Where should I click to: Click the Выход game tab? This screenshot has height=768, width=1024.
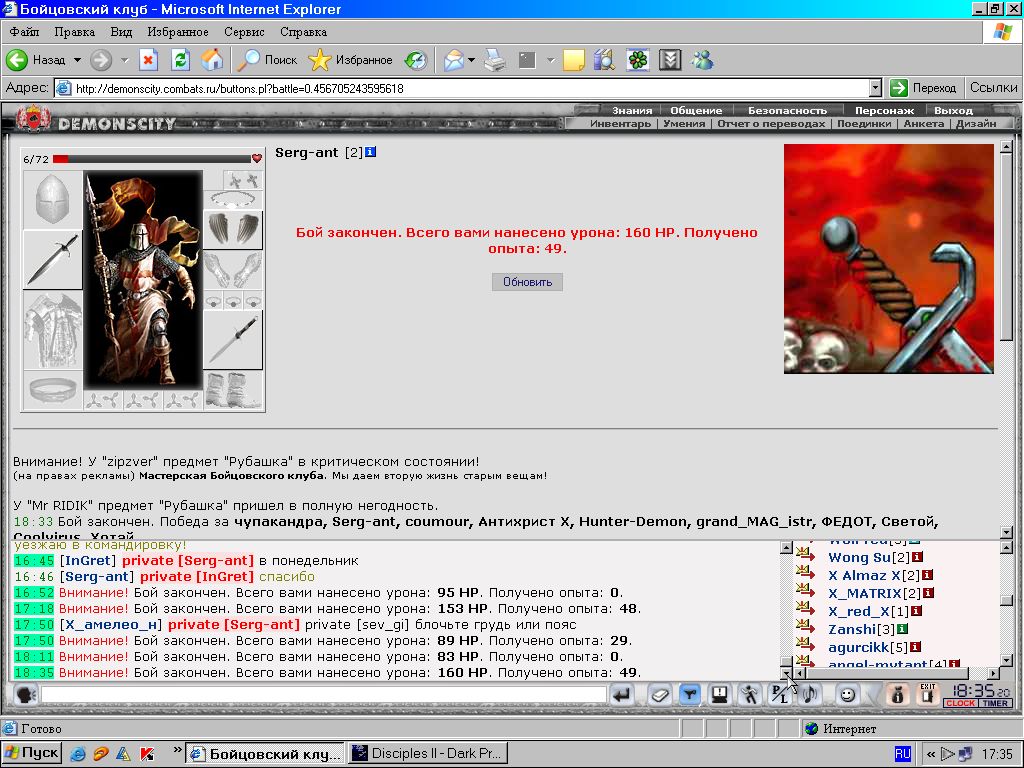(x=953, y=110)
